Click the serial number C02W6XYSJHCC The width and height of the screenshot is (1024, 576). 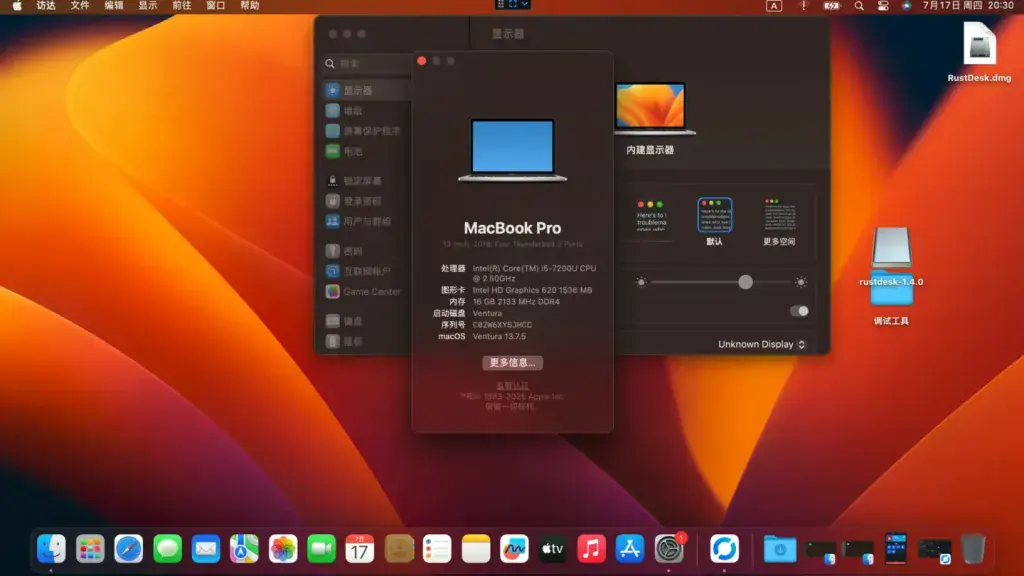[502, 325]
